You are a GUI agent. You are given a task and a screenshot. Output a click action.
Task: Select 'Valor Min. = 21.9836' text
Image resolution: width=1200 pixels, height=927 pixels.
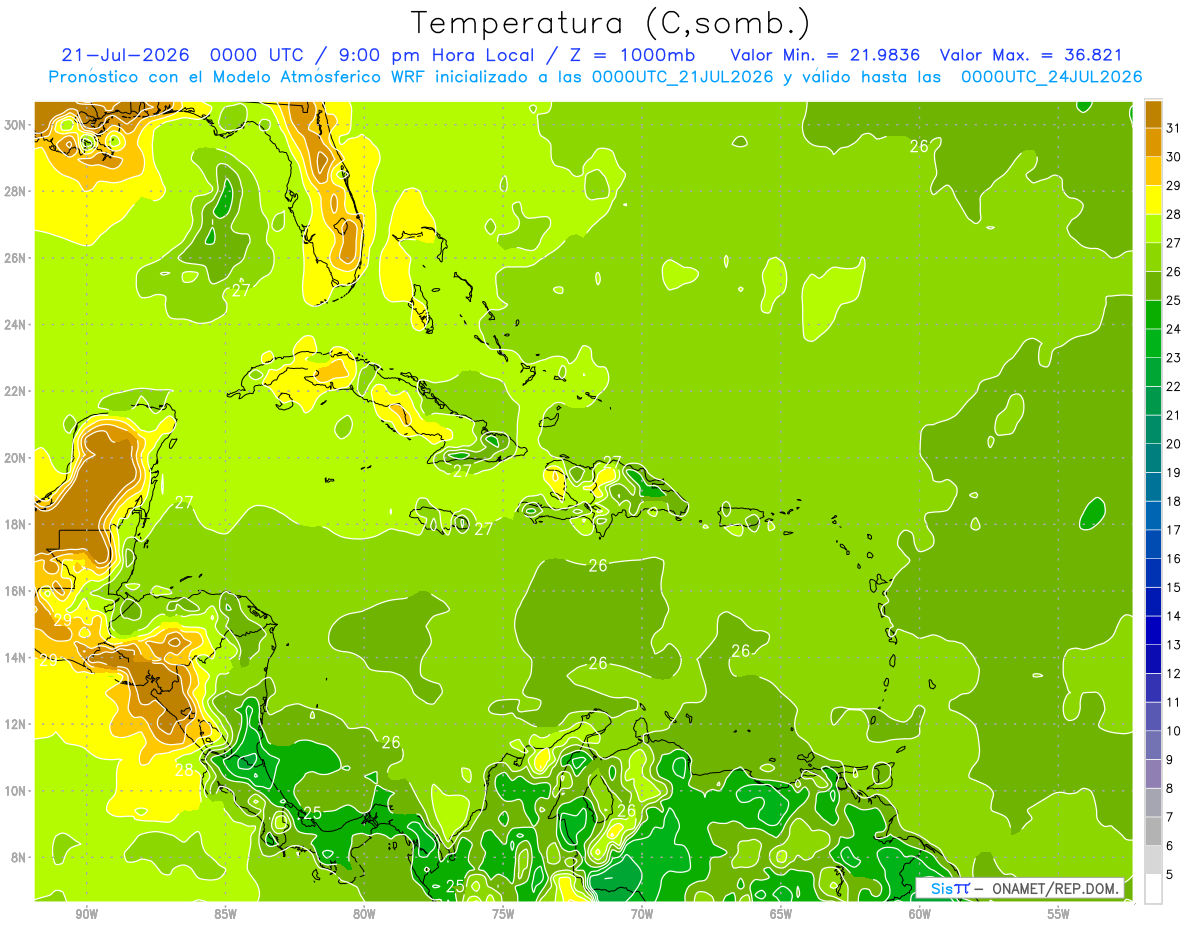[825, 55]
